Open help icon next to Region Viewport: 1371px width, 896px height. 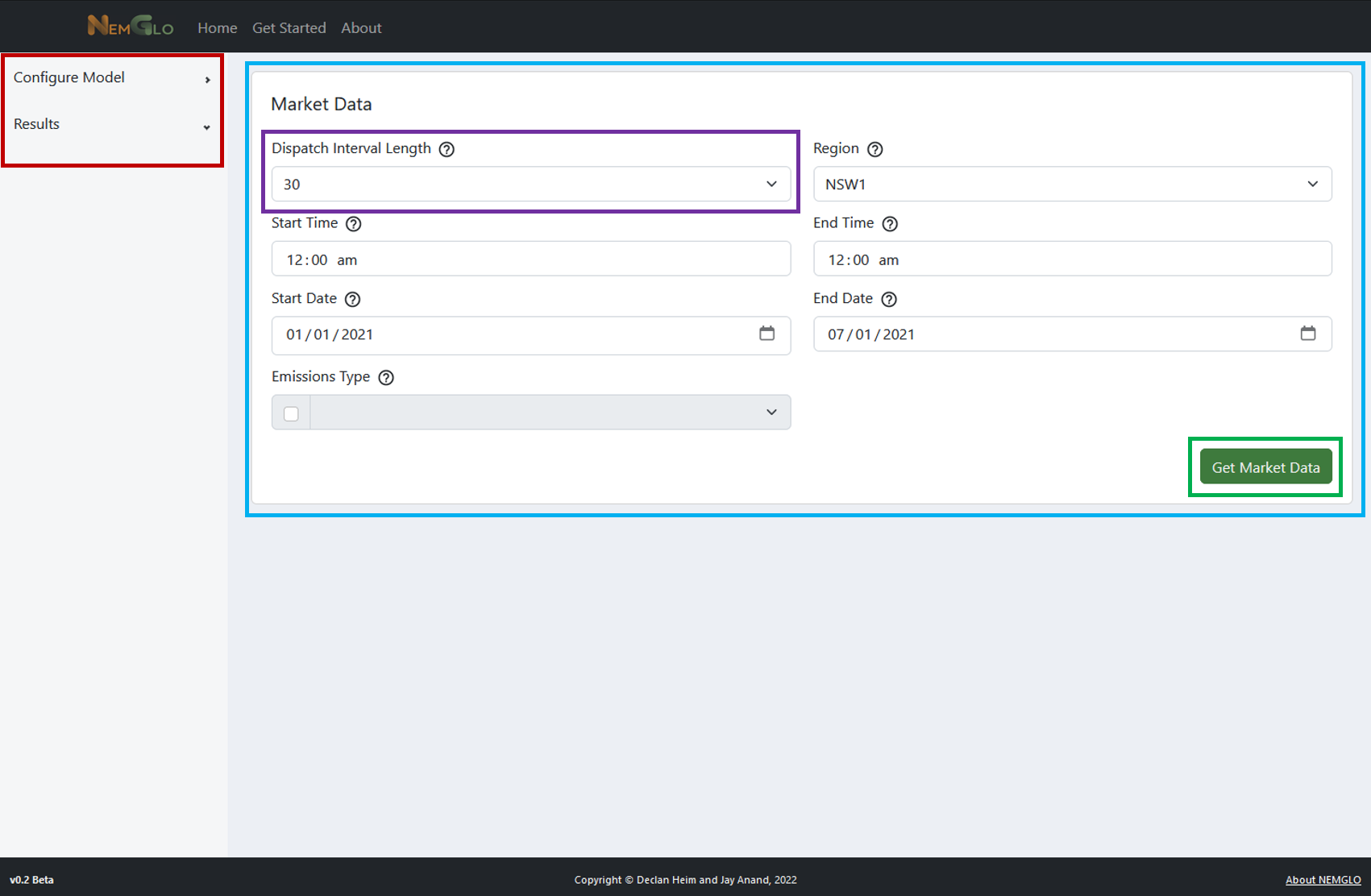[x=875, y=149]
